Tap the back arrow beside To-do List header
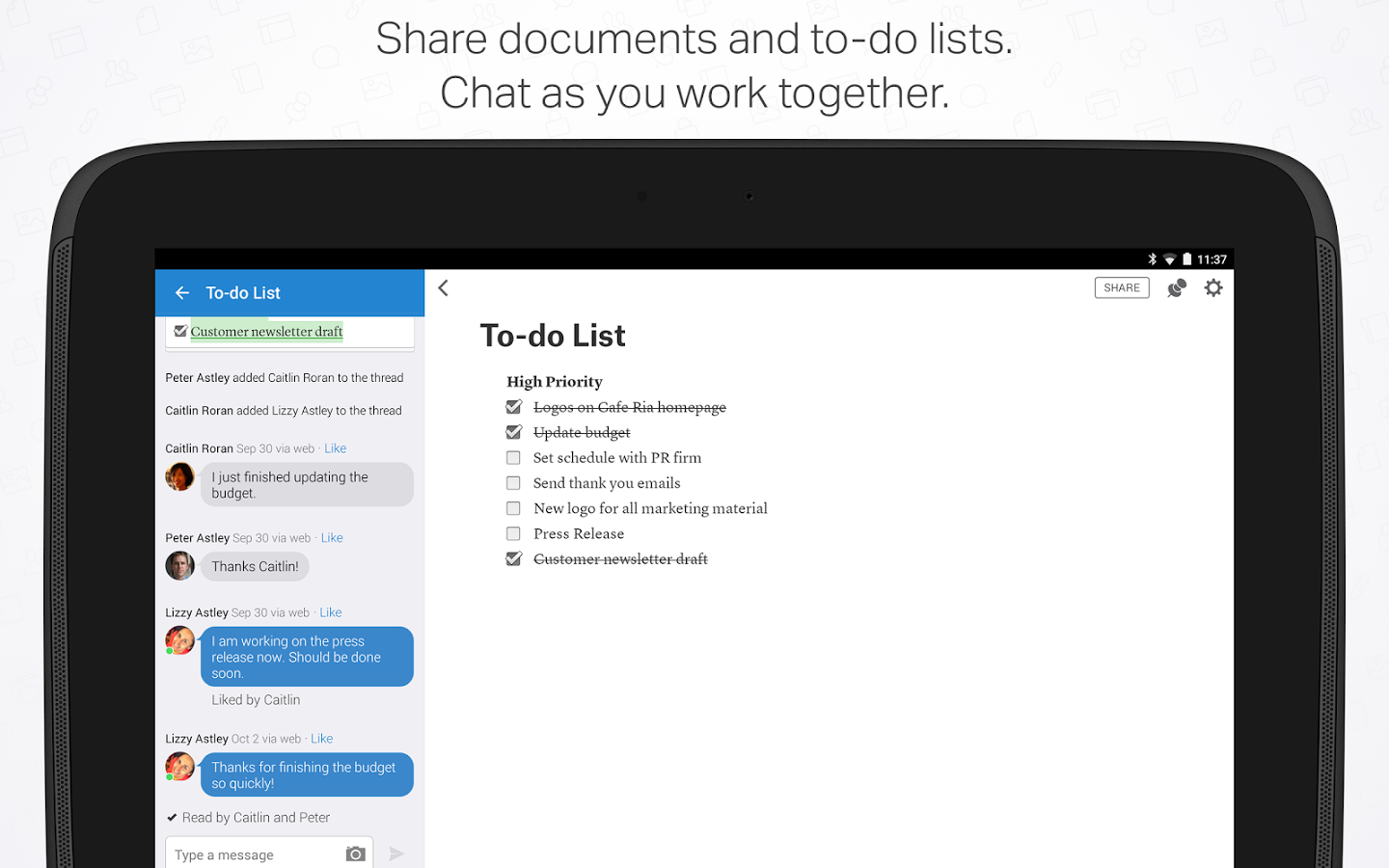This screenshot has height=868, width=1389. 182,292
